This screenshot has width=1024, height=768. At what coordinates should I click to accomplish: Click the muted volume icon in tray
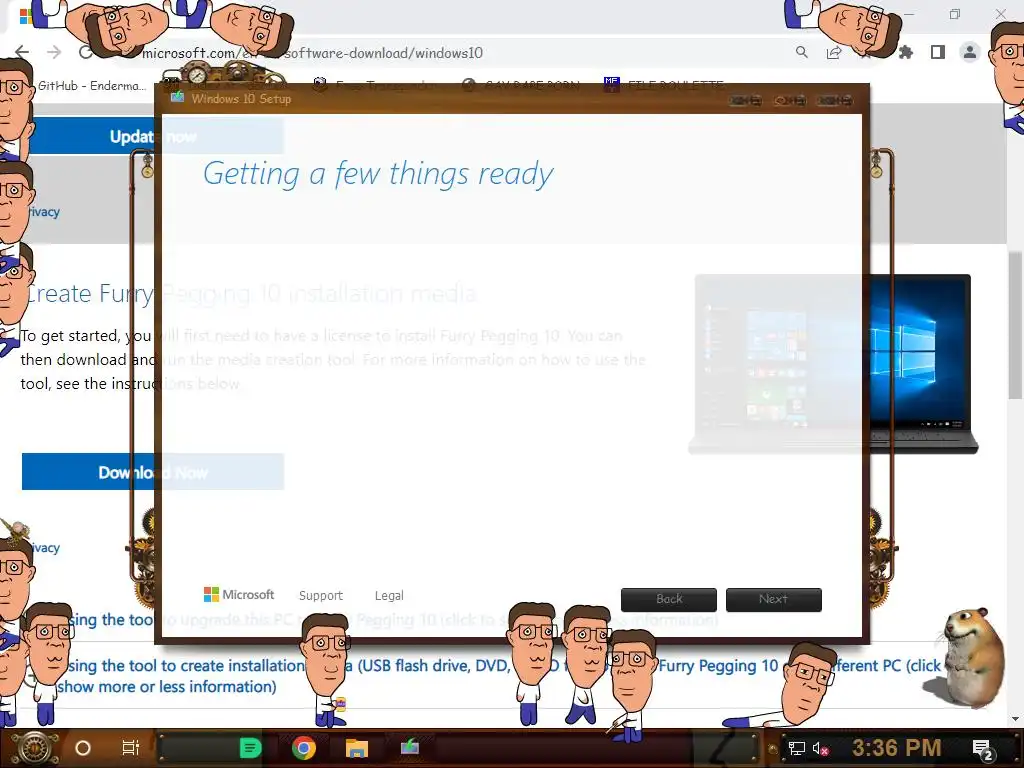(x=820, y=748)
